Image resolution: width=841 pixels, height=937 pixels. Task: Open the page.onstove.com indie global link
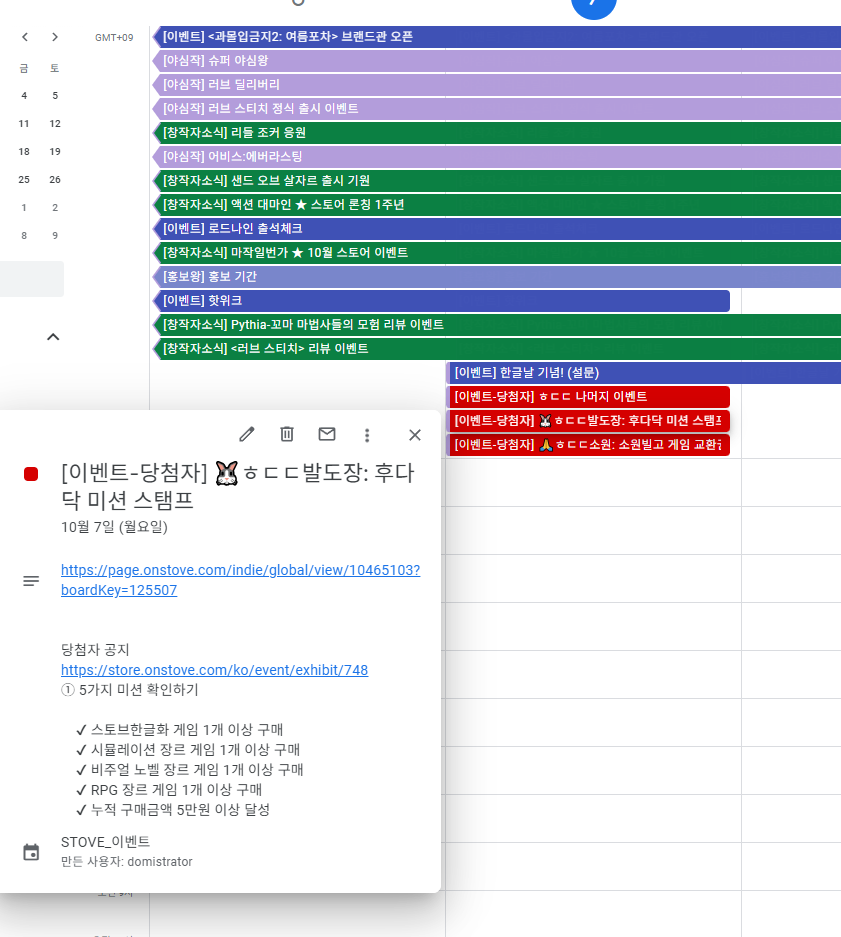pyautogui.click(x=240, y=580)
